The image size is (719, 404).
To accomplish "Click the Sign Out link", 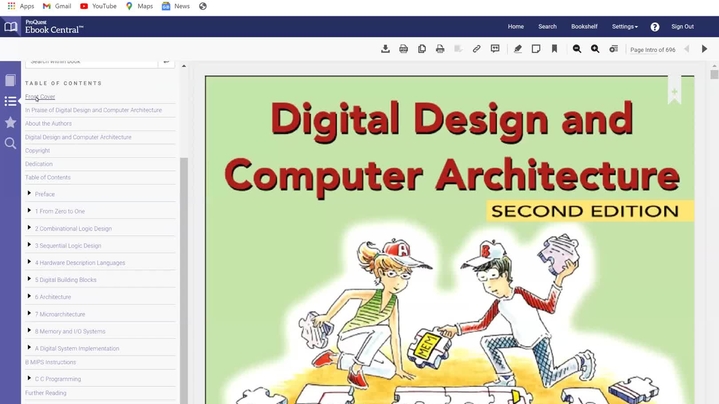I will [682, 27].
